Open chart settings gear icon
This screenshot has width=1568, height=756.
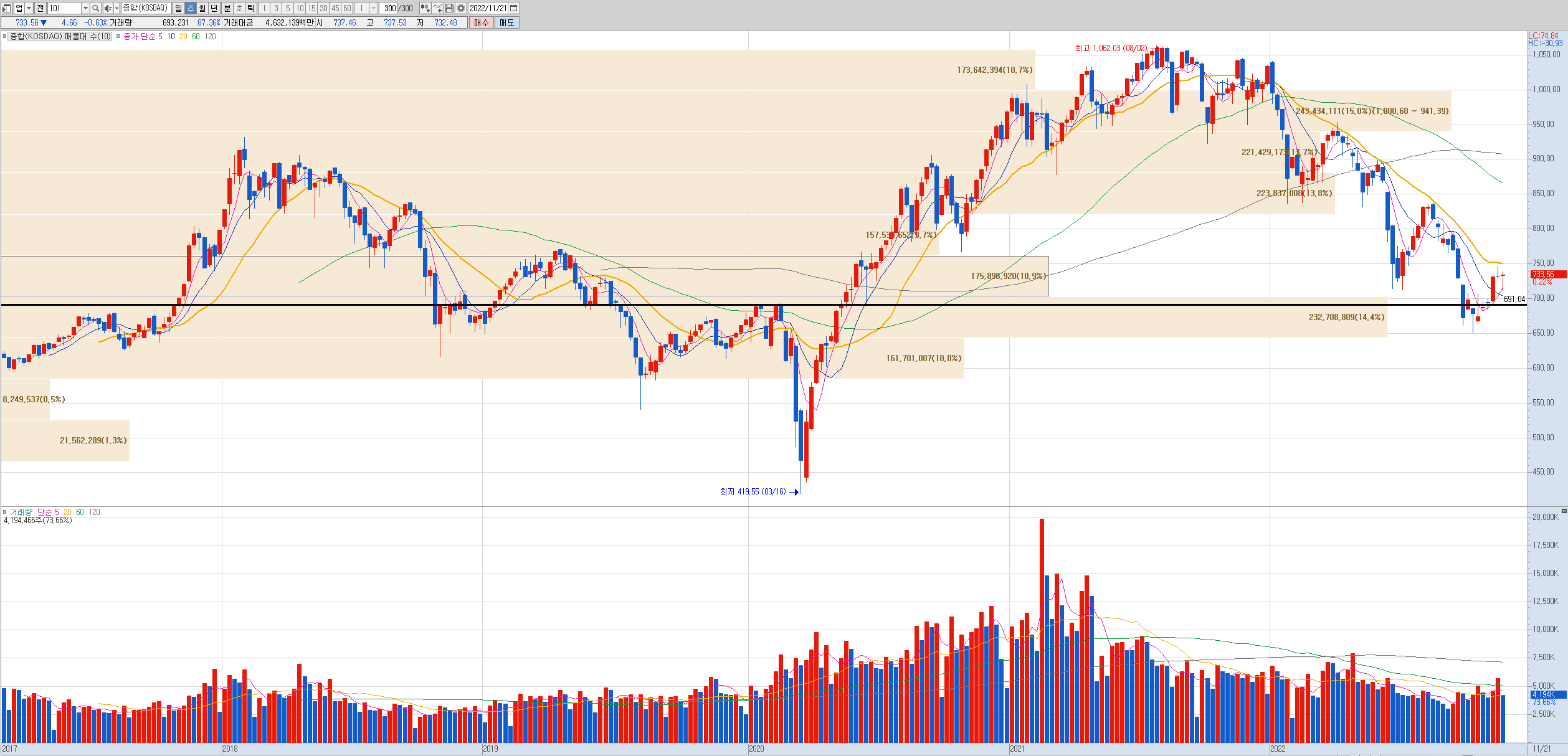pyautogui.click(x=460, y=8)
